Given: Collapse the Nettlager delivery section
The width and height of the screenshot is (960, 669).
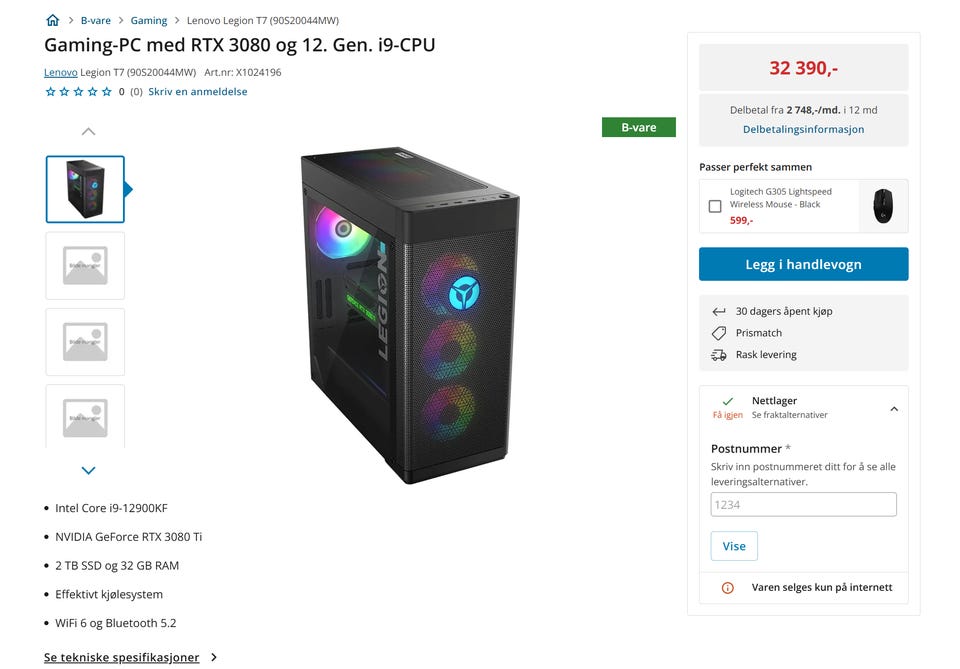Looking at the screenshot, I should click(894, 408).
